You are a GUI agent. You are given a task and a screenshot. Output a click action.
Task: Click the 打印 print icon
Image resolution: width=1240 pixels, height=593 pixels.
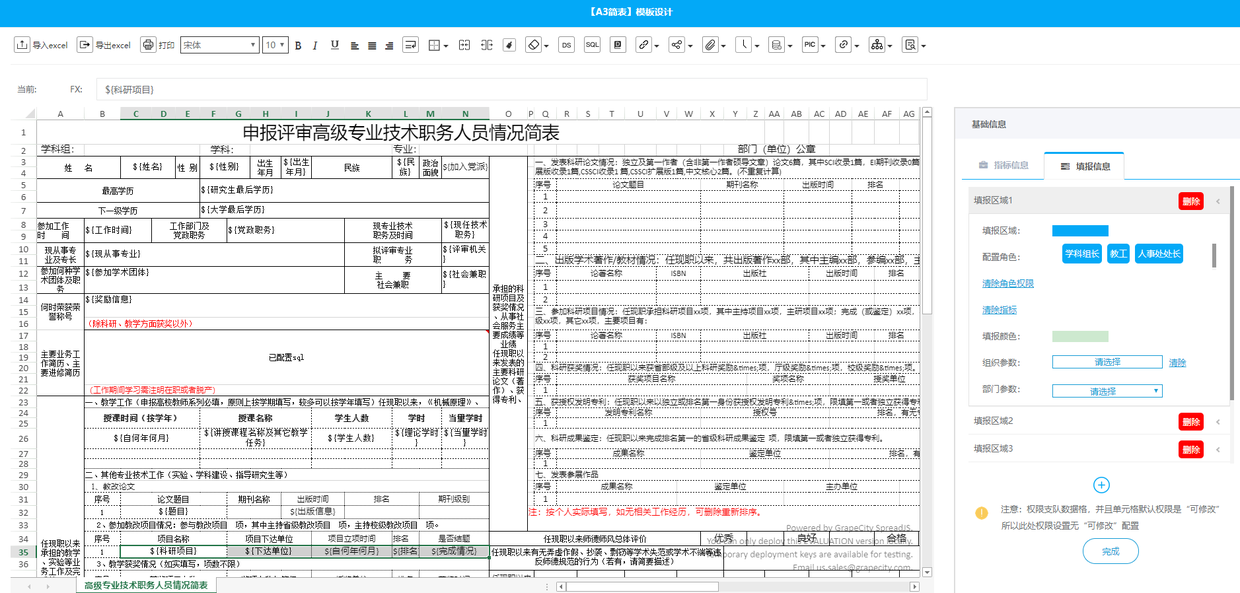(x=148, y=45)
